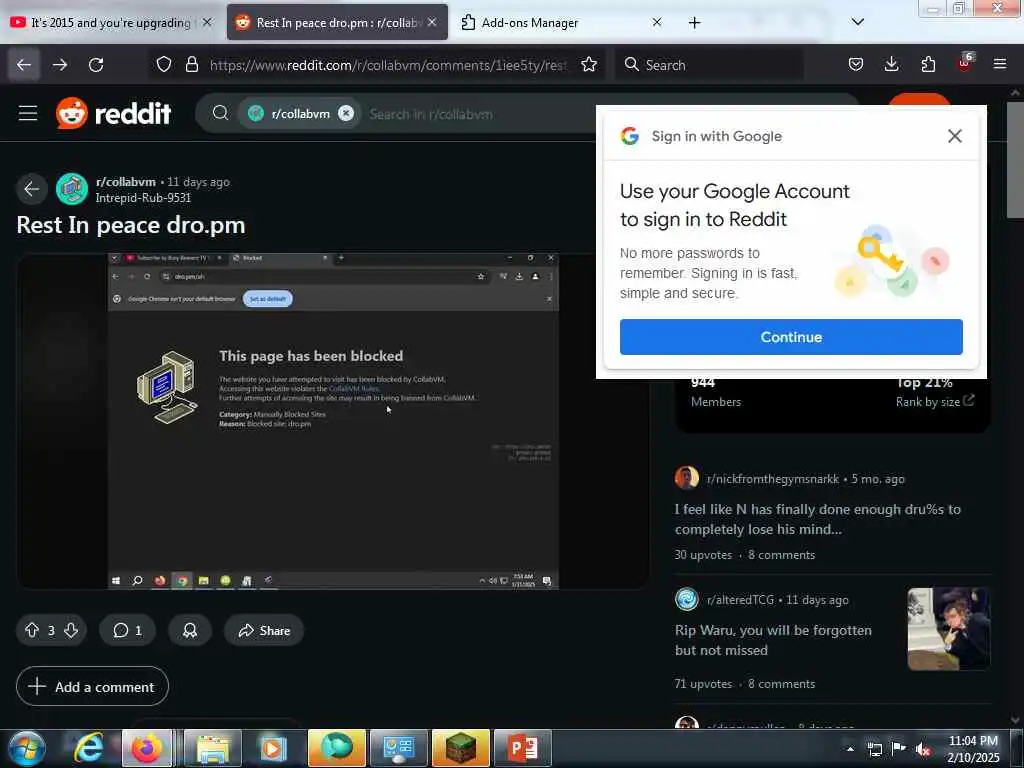Select Firefox in the taskbar
This screenshot has height=768, width=1024.
pos(147,748)
